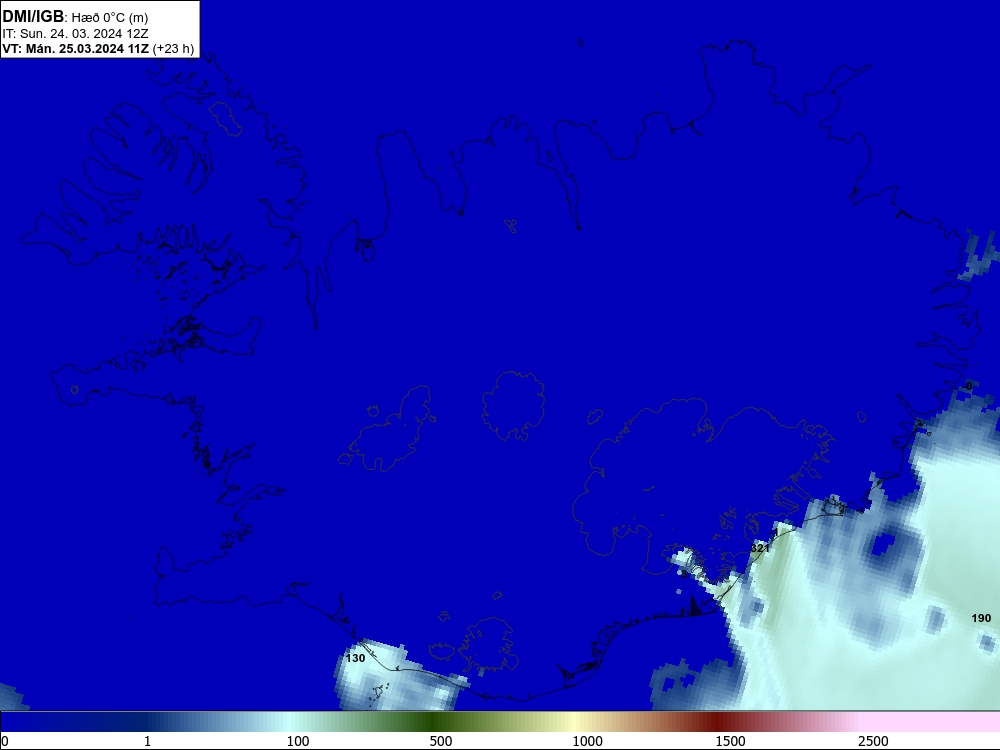Screen dimensions: 1000x750
Task: Click the 321 value label on map
Action: pyautogui.click(x=760, y=548)
